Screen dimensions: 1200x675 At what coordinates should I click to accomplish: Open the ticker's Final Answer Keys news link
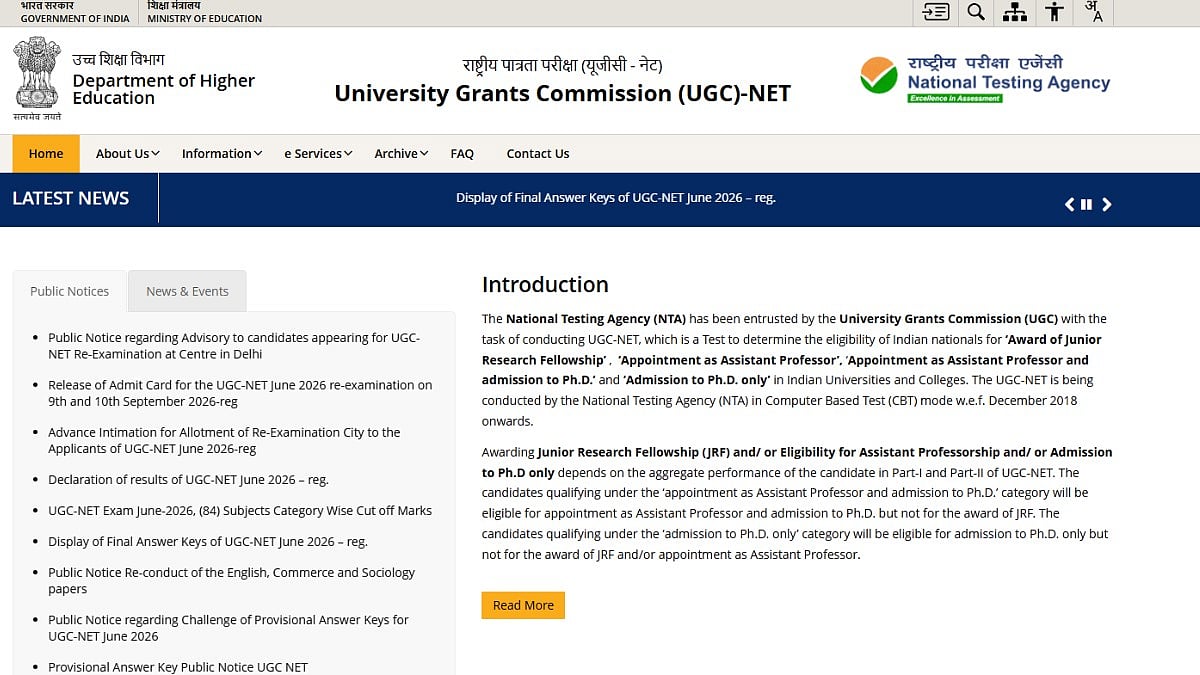616,198
